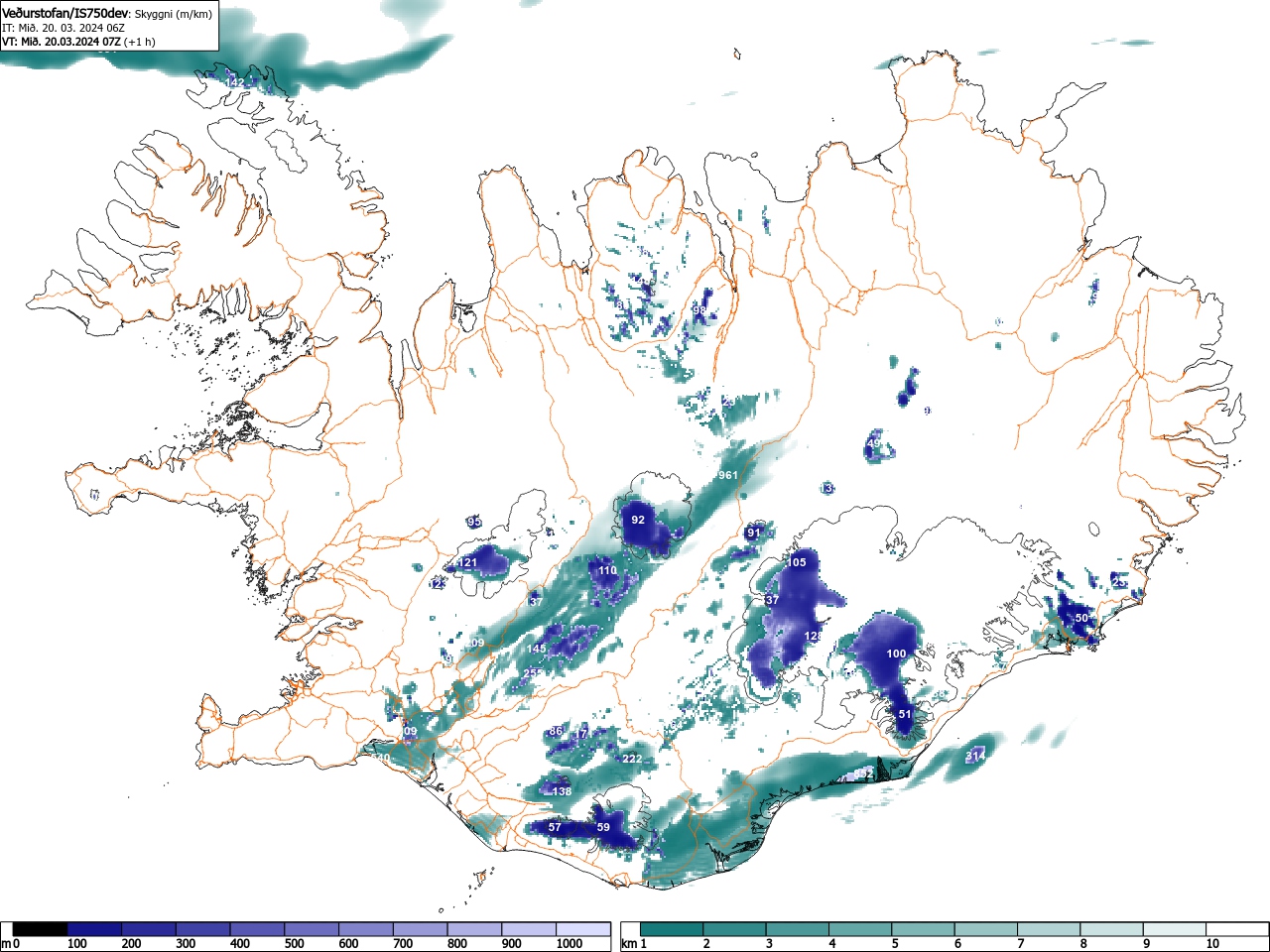1270x952 pixels.
Task: Click the map value 314 offshore
Action: tap(975, 757)
